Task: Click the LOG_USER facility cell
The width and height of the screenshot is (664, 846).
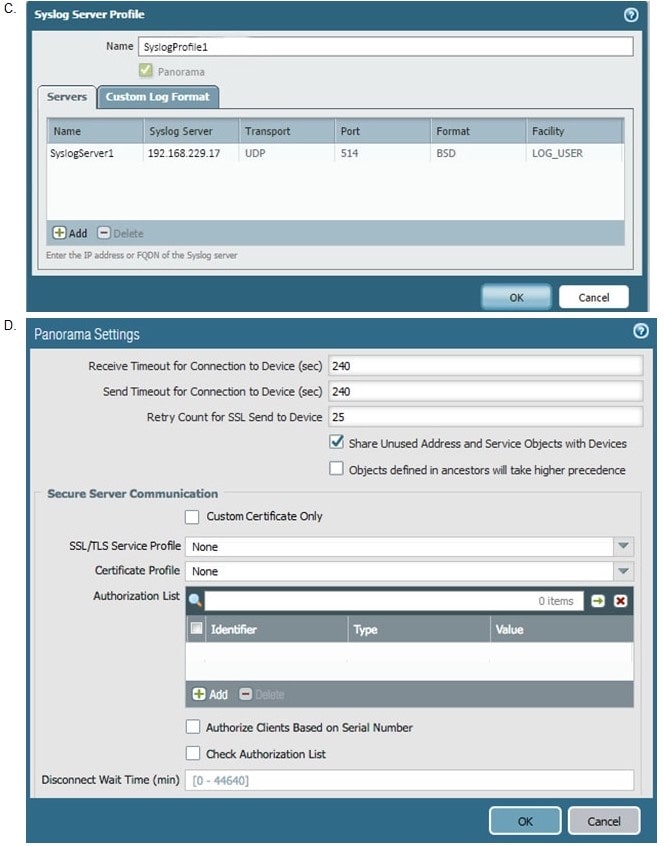Action: point(574,153)
